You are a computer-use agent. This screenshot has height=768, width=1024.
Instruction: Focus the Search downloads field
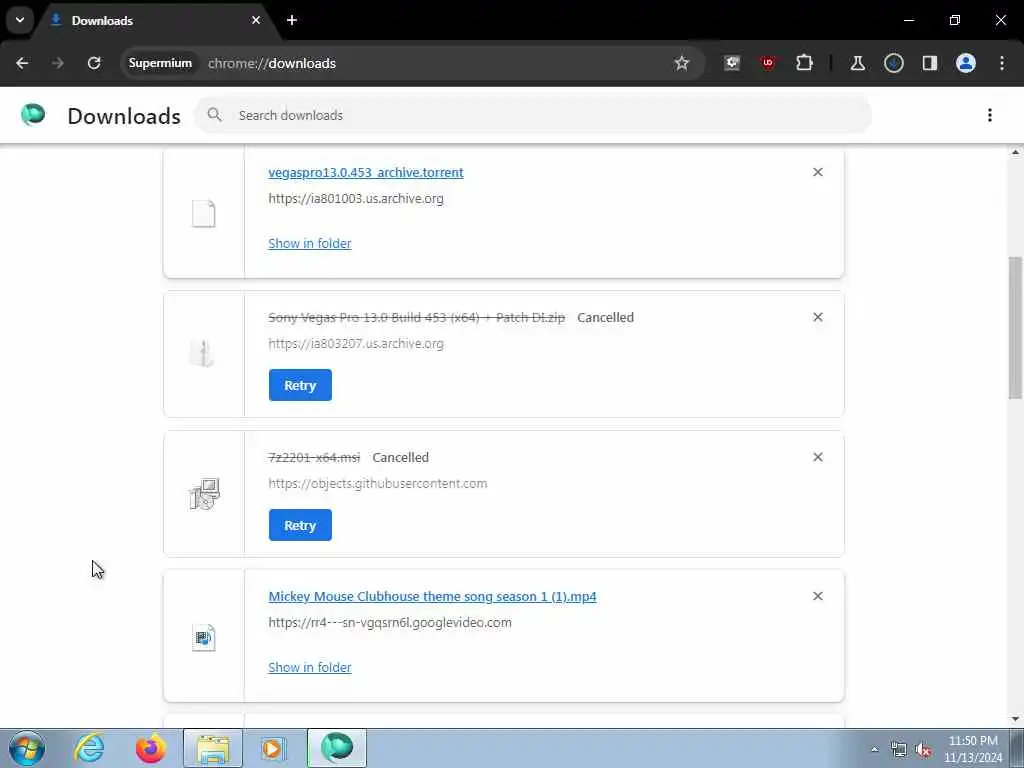coord(533,116)
